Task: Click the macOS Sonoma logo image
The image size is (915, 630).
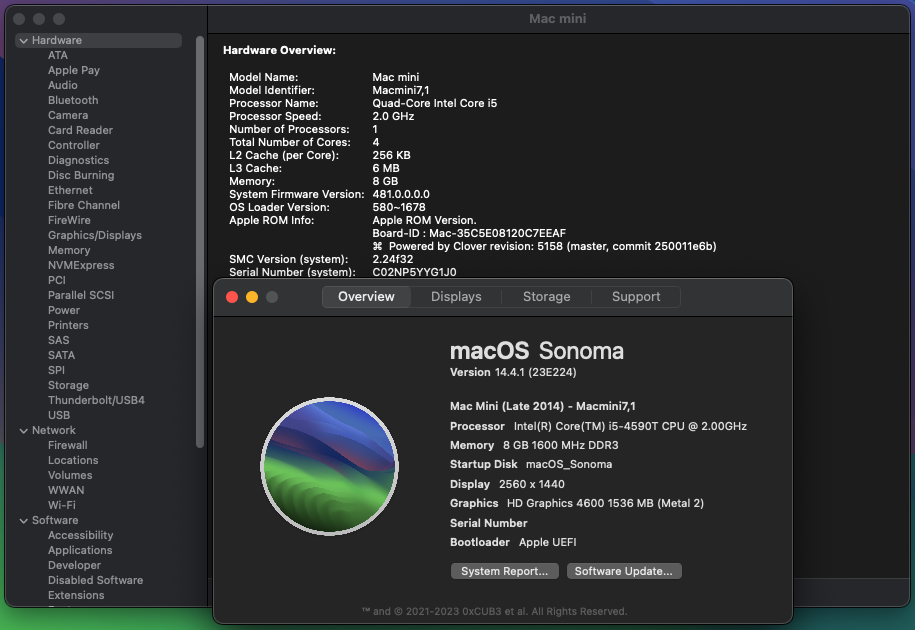Action: [329, 466]
